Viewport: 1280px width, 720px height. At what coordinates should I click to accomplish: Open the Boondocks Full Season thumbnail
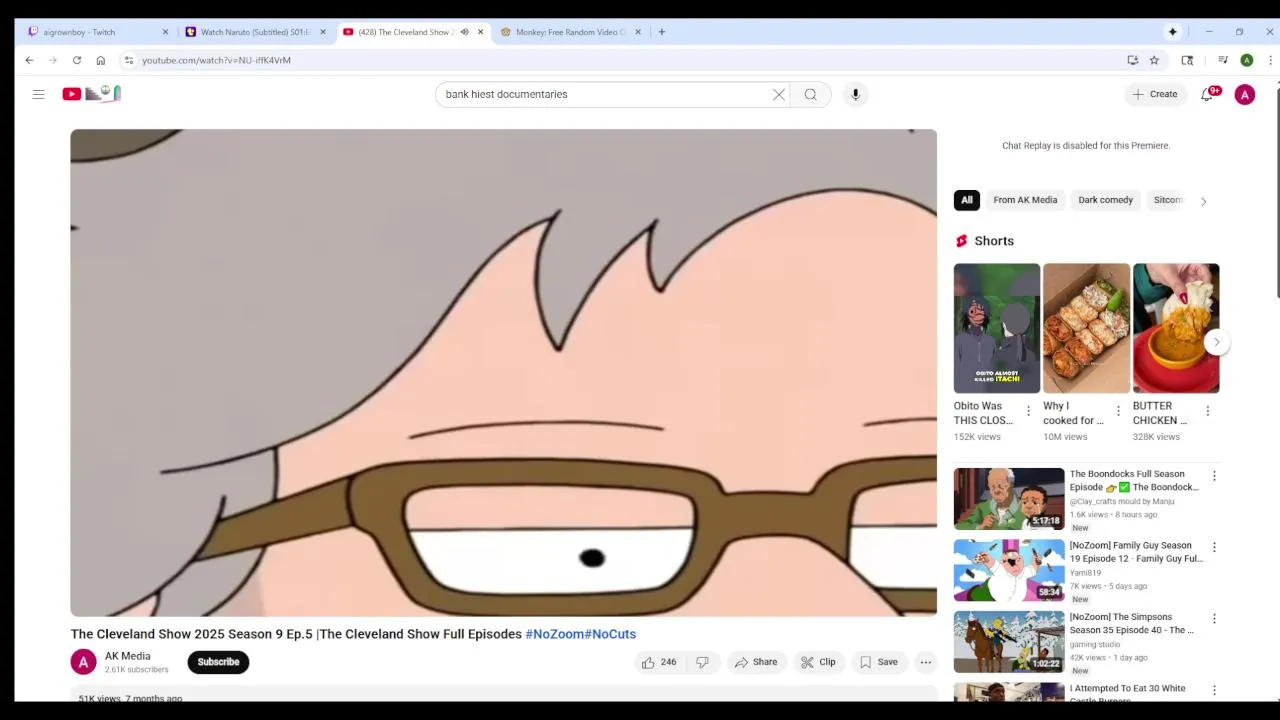tap(1009, 498)
